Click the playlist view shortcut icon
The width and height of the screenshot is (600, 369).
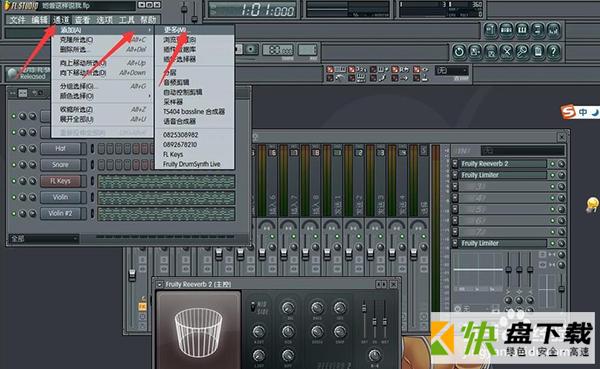point(491,30)
